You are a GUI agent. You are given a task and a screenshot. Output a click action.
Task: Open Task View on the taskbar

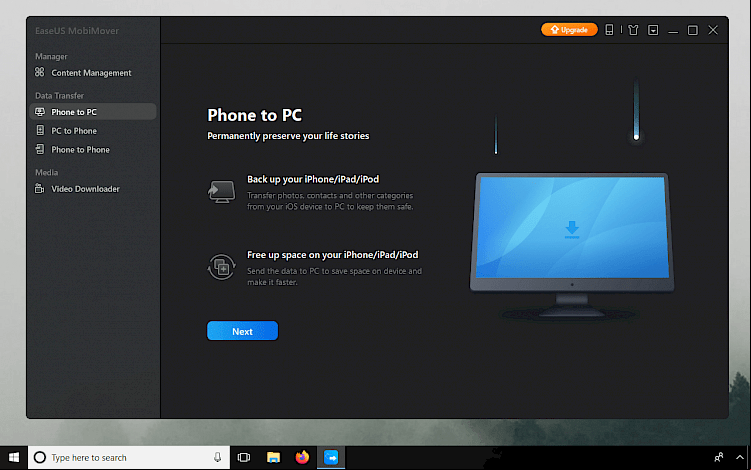coord(244,458)
